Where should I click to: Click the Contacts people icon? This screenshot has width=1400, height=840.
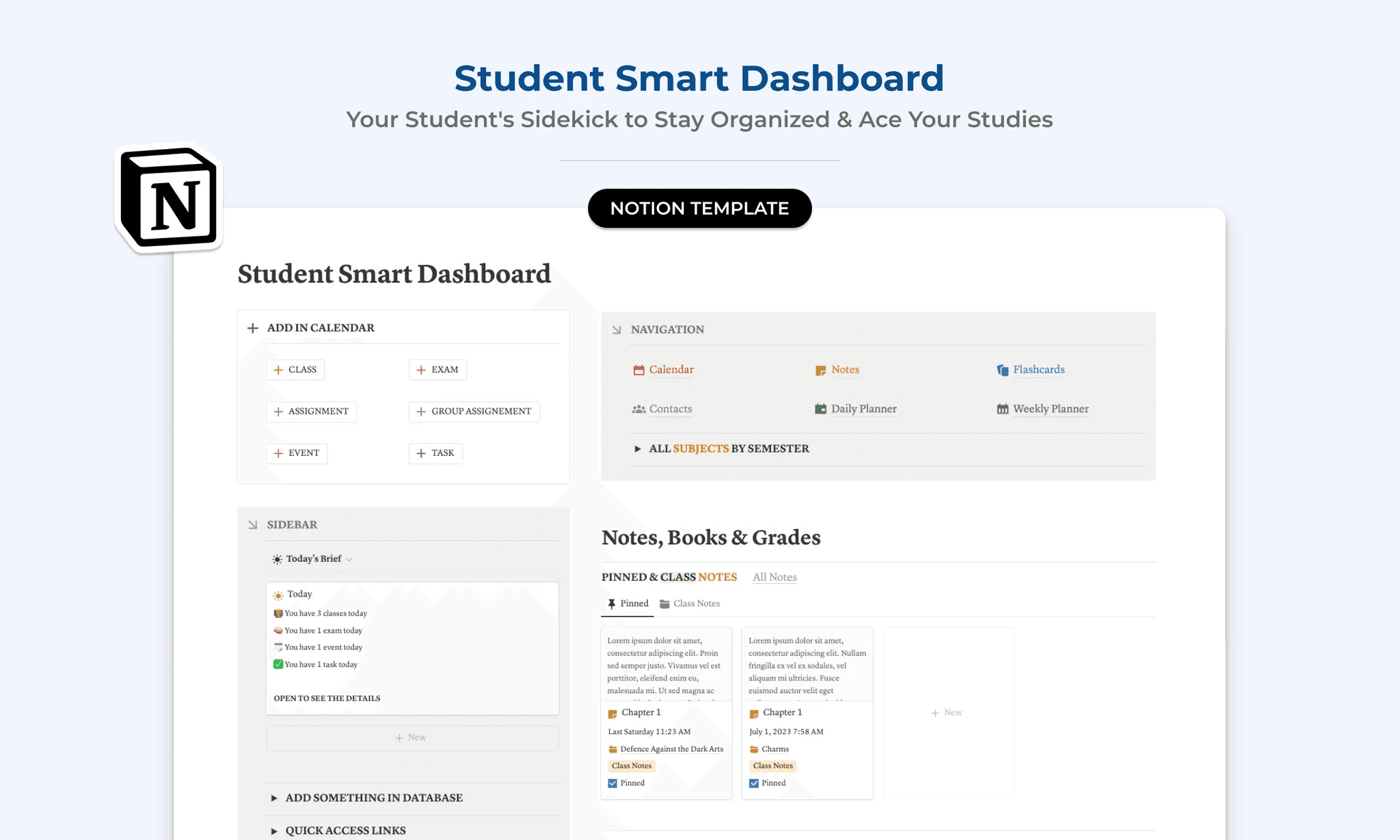638,408
